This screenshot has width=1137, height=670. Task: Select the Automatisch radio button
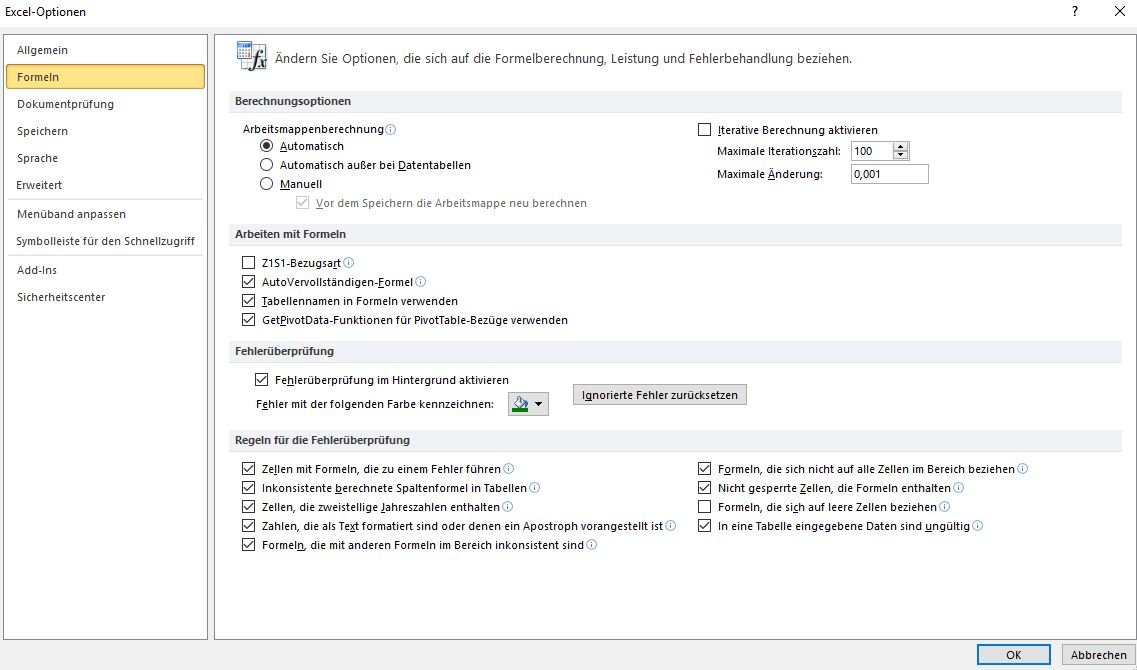267,146
